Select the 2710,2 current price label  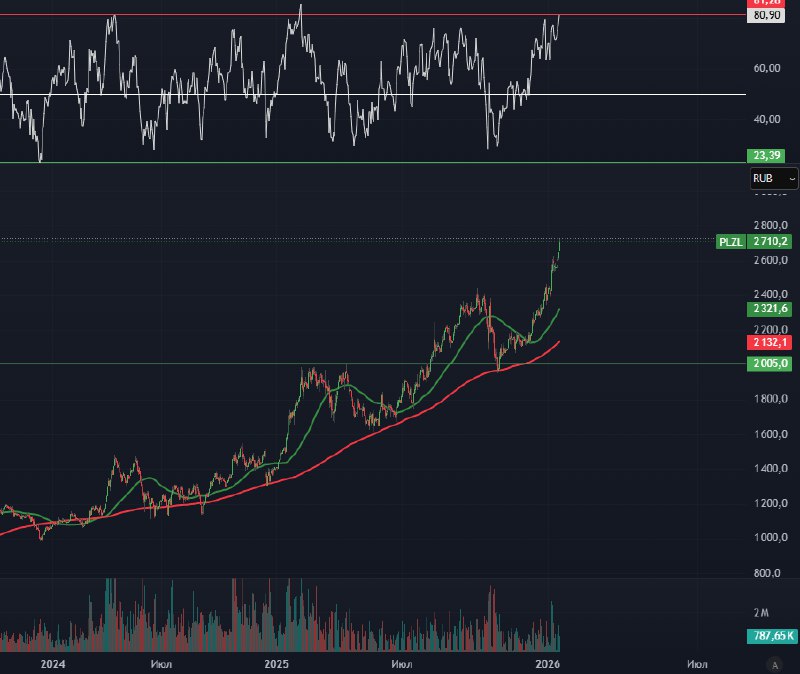click(771, 242)
